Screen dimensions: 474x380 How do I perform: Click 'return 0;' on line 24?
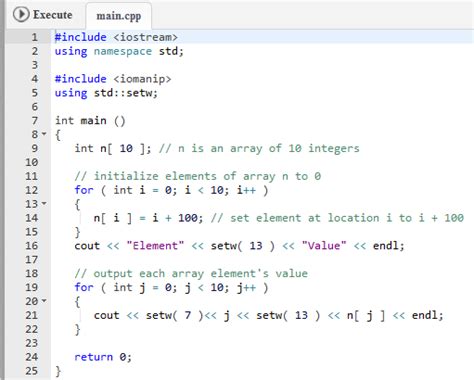[103, 357]
